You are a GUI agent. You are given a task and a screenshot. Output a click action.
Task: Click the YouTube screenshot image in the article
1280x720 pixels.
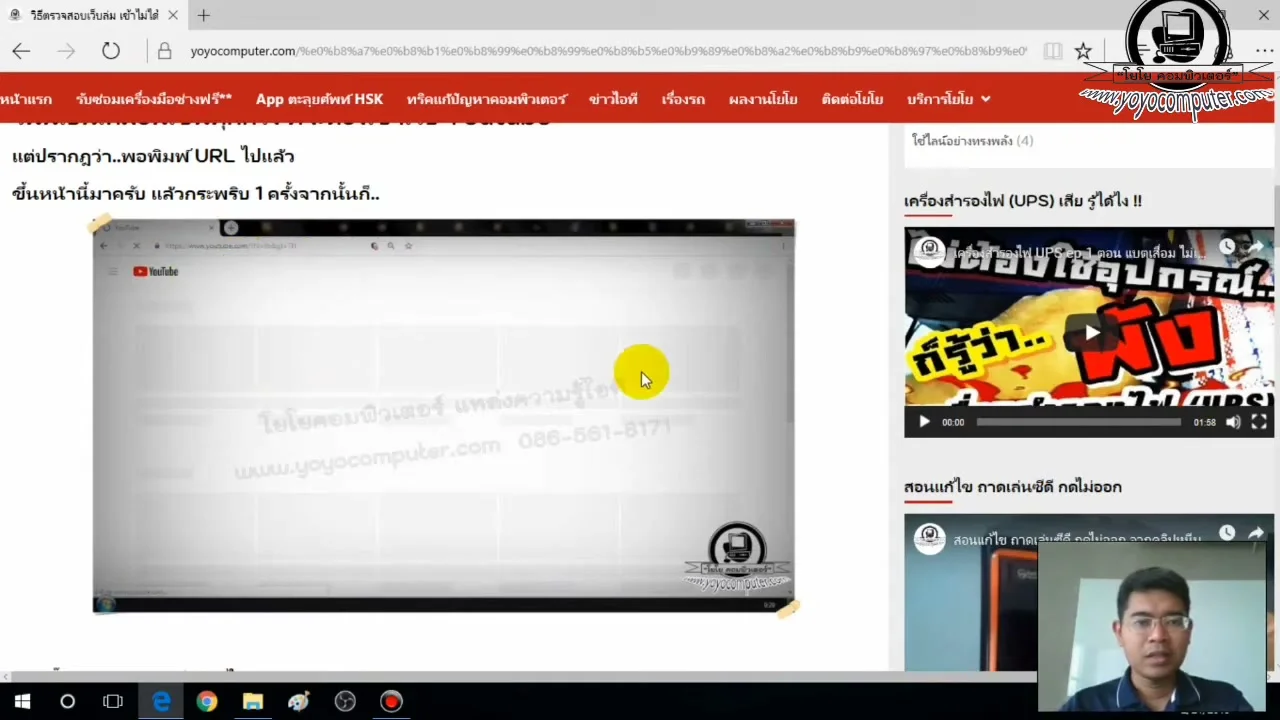pyautogui.click(x=443, y=415)
